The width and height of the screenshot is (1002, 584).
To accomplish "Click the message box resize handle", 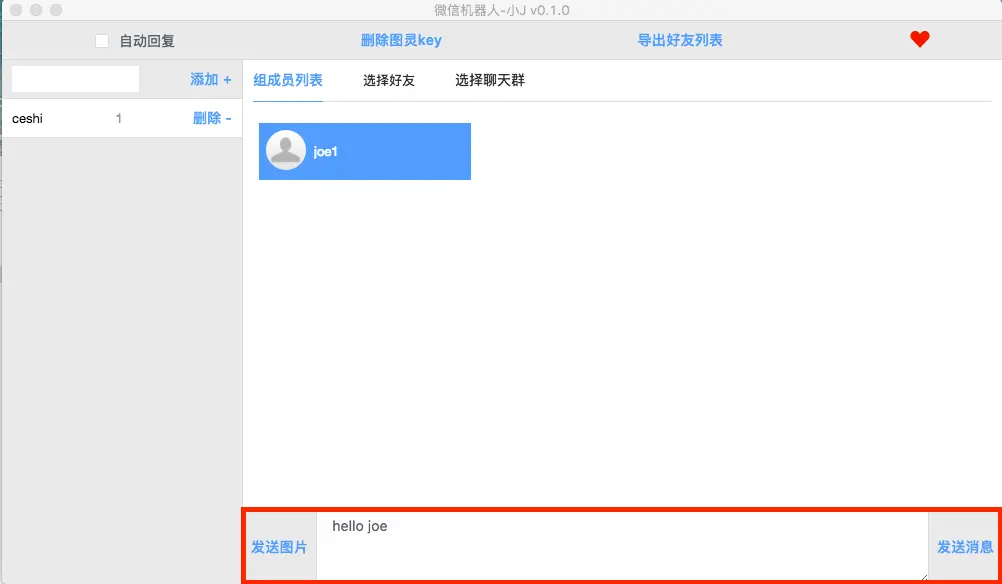I will pos(924,576).
